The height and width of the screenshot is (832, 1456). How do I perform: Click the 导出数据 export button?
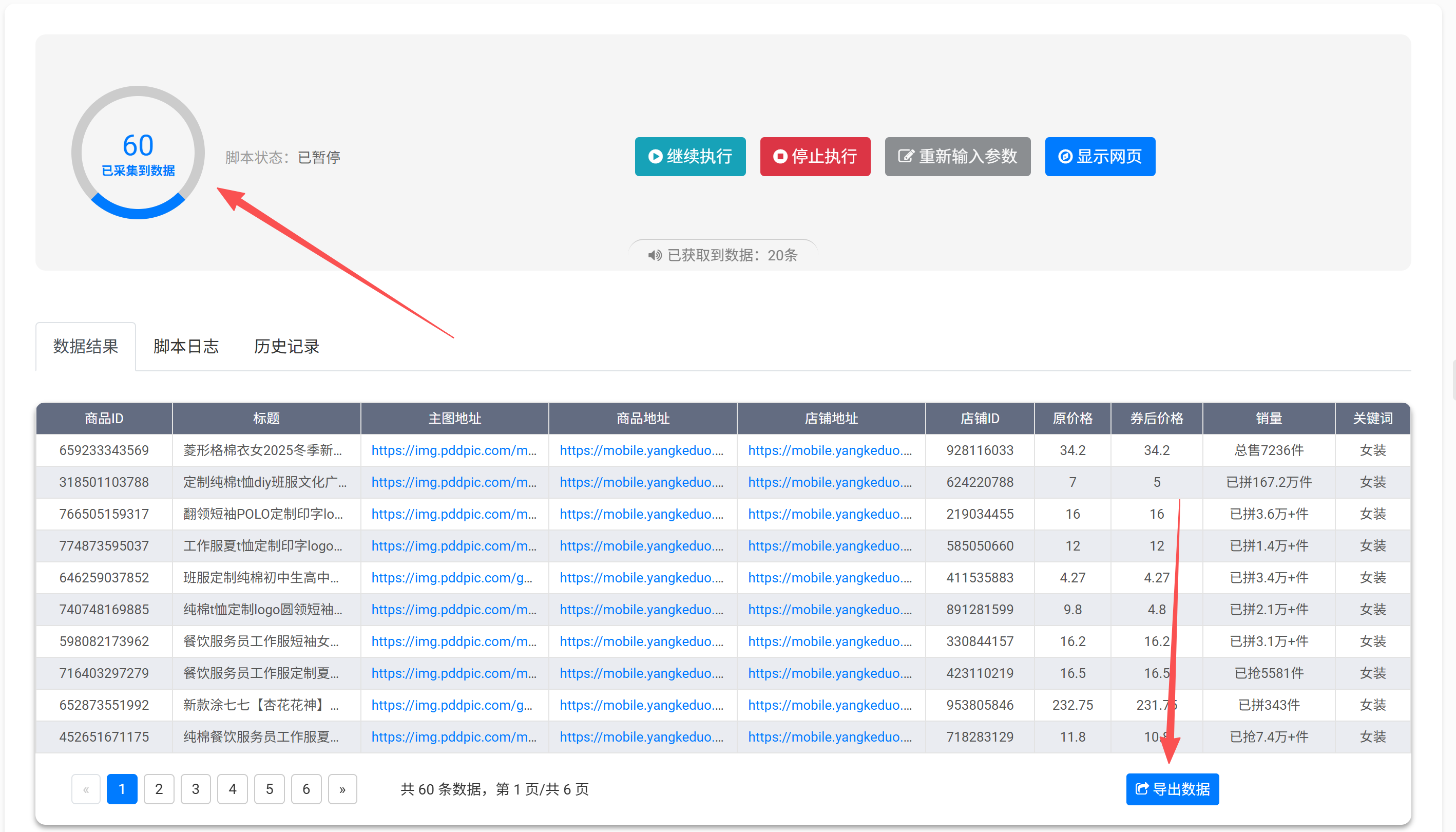point(1172,789)
